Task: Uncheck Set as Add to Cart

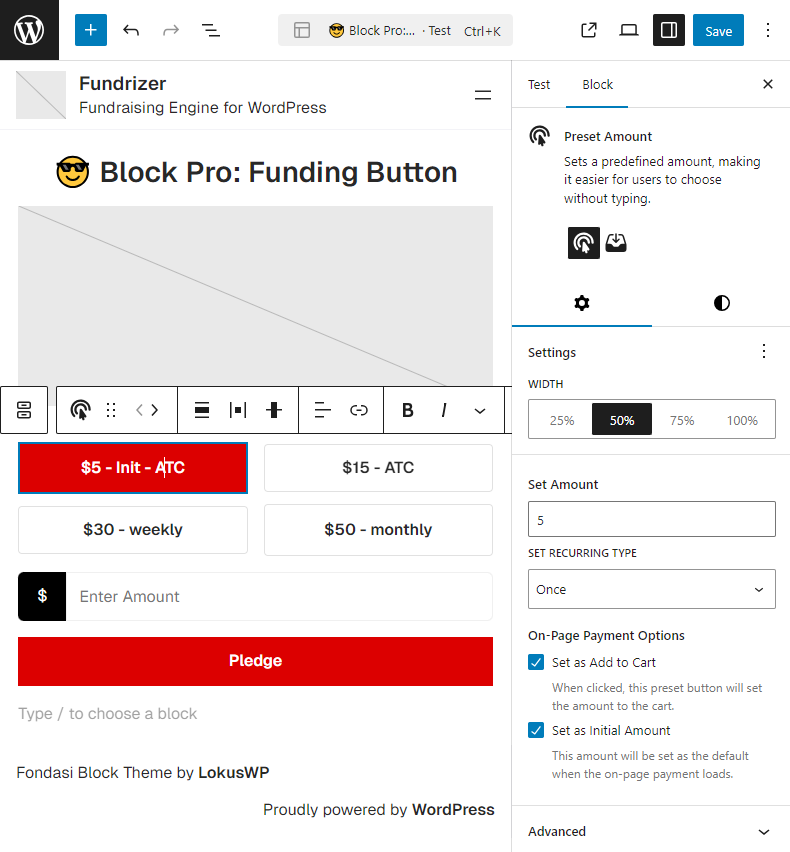Action: pyautogui.click(x=537, y=662)
